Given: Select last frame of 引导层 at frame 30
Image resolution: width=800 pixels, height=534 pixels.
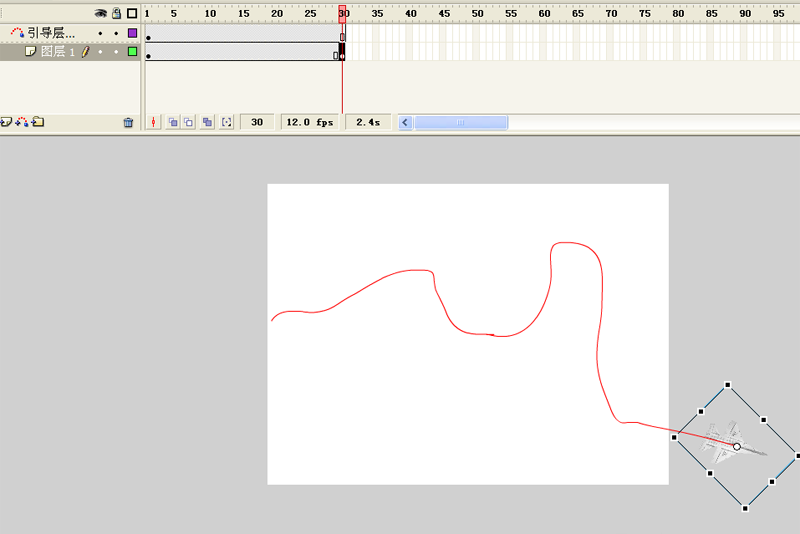Looking at the screenshot, I should click(x=342, y=34).
